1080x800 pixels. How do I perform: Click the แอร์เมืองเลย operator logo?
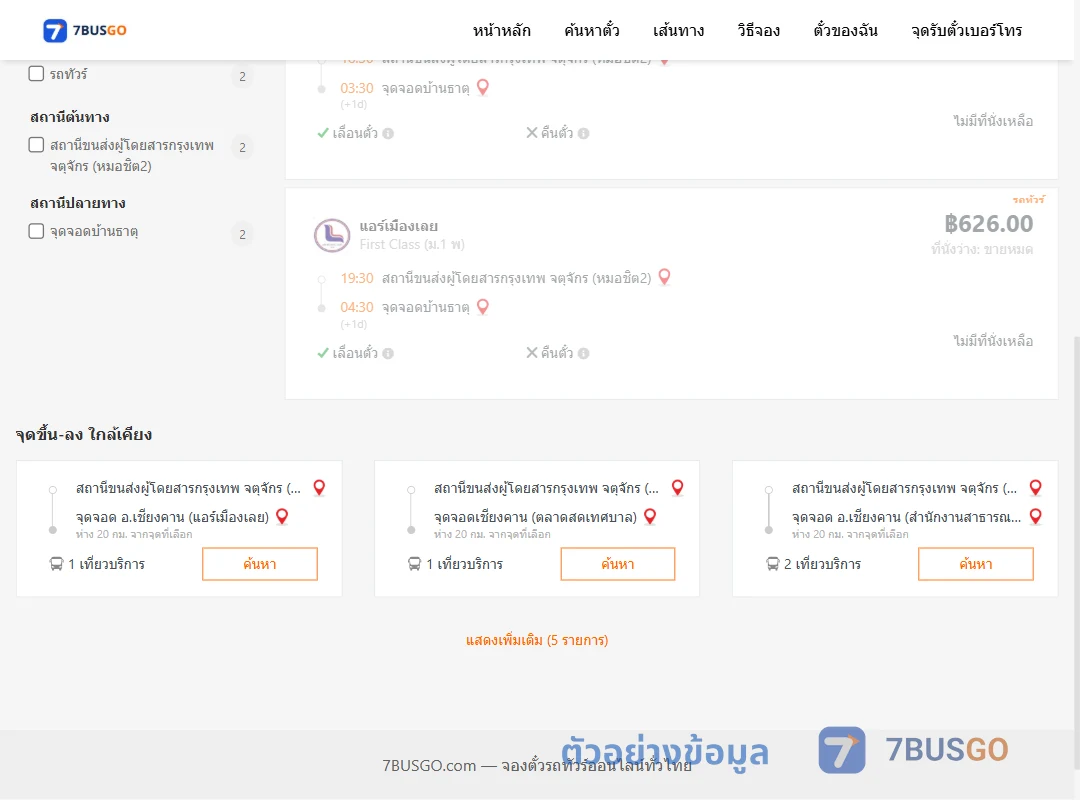(332, 235)
